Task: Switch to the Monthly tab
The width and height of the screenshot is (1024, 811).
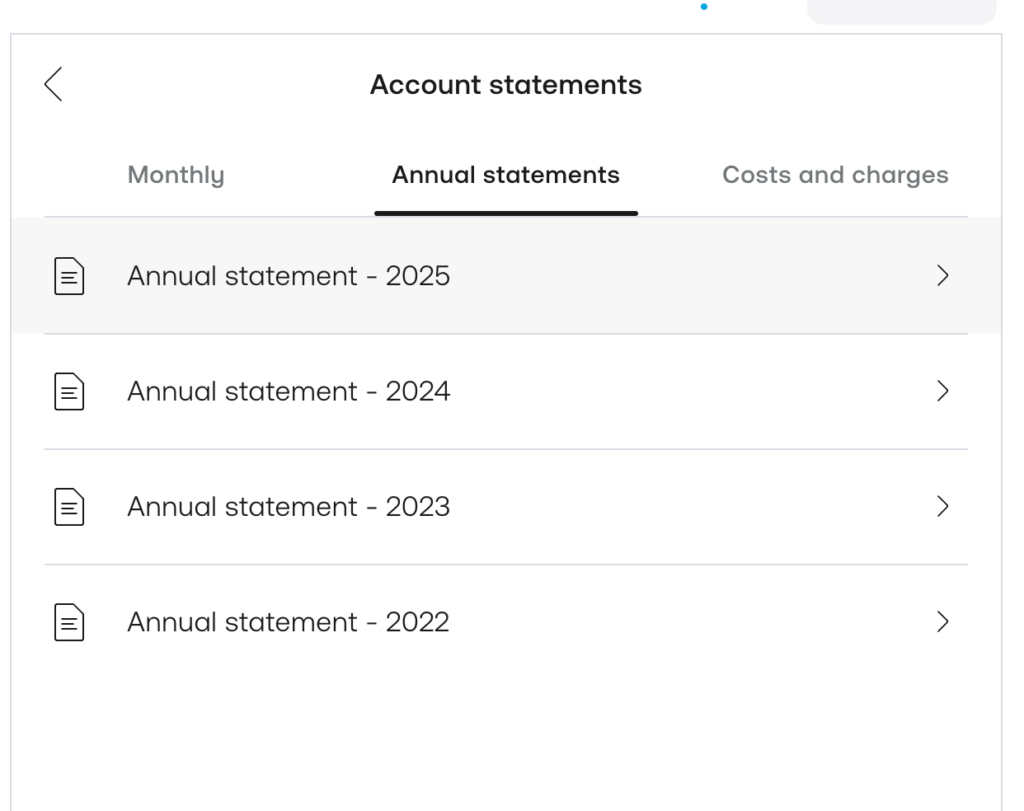Action: click(x=176, y=176)
